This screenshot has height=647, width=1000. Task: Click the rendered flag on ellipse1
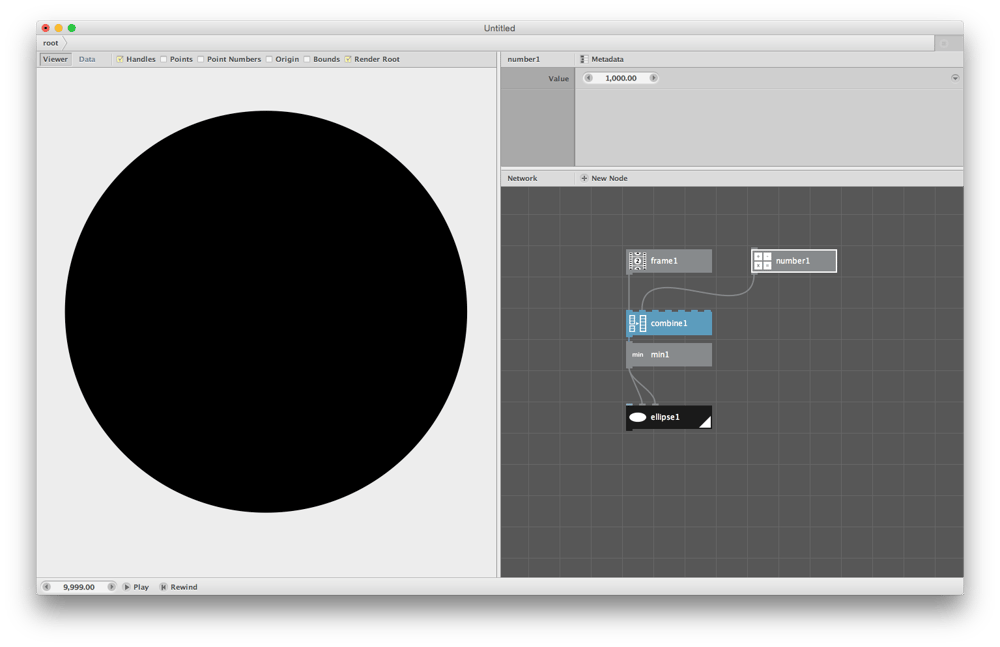pyautogui.click(x=705, y=422)
